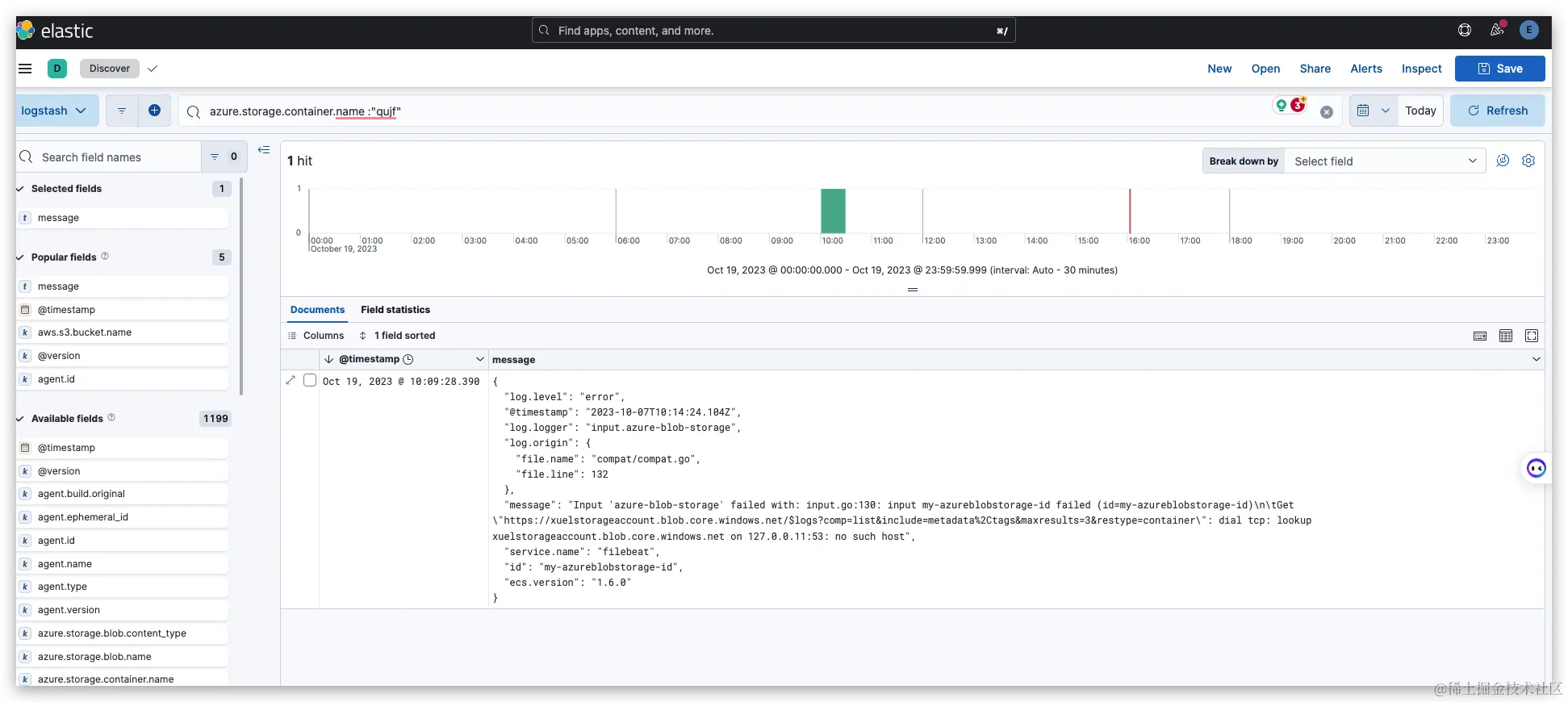Viewport: 1568px width, 702px height.
Task: Clear the query input with X icon
Action: pos(1327,112)
